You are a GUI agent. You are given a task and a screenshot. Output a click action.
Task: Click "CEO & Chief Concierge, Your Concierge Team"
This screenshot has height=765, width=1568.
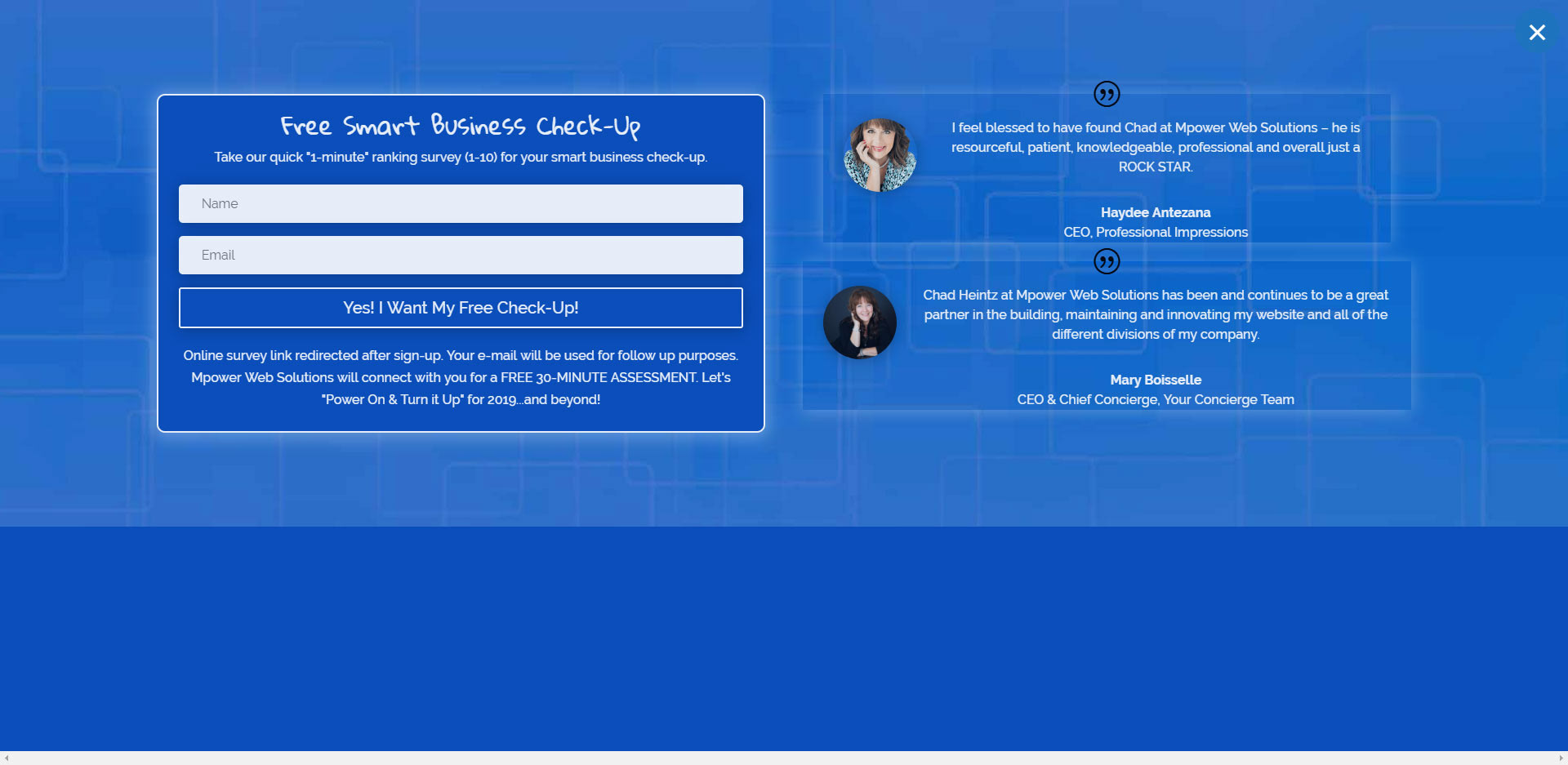[1156, 399]
